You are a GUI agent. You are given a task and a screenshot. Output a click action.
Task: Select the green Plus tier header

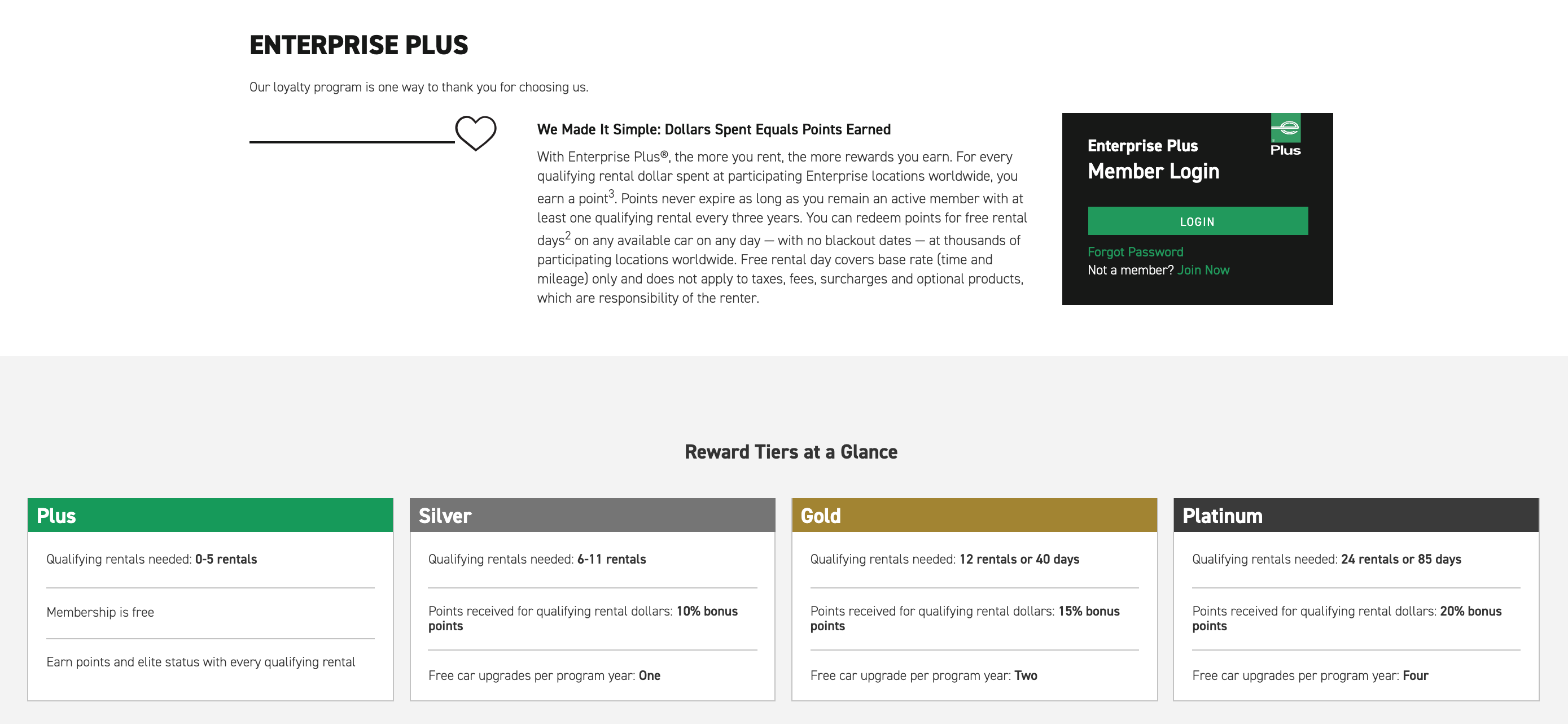(211, 515)
